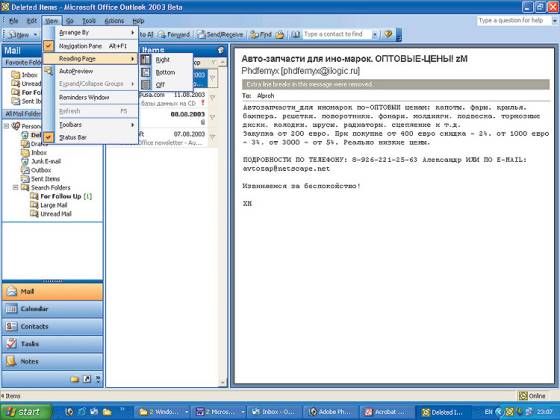Click flag on message dated 07.08.2003

[x=212, y=137]
